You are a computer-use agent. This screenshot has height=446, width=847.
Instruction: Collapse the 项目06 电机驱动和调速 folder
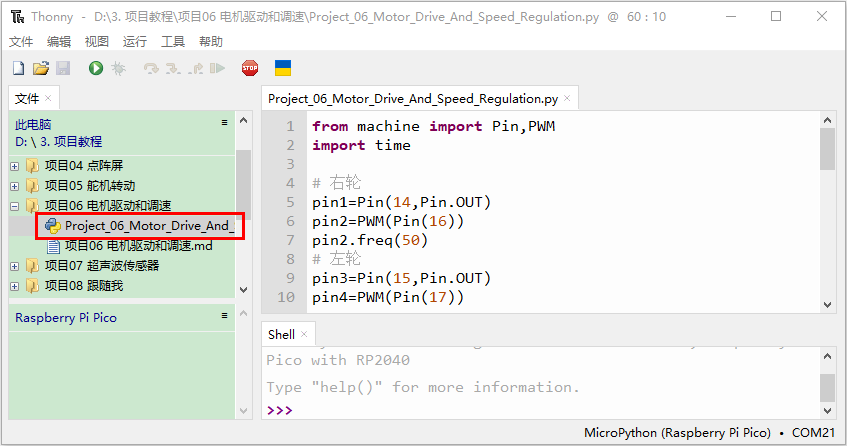(x=15, y=206)
